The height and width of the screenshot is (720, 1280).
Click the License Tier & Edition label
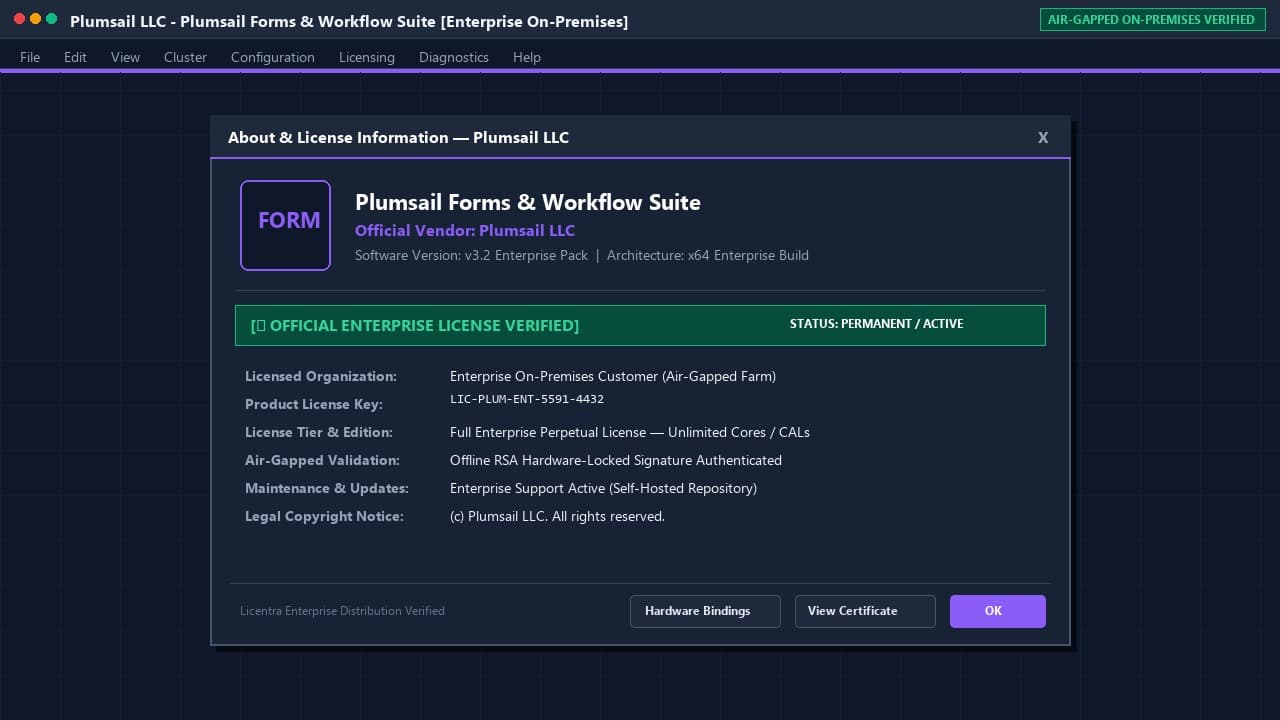[319, 433]
